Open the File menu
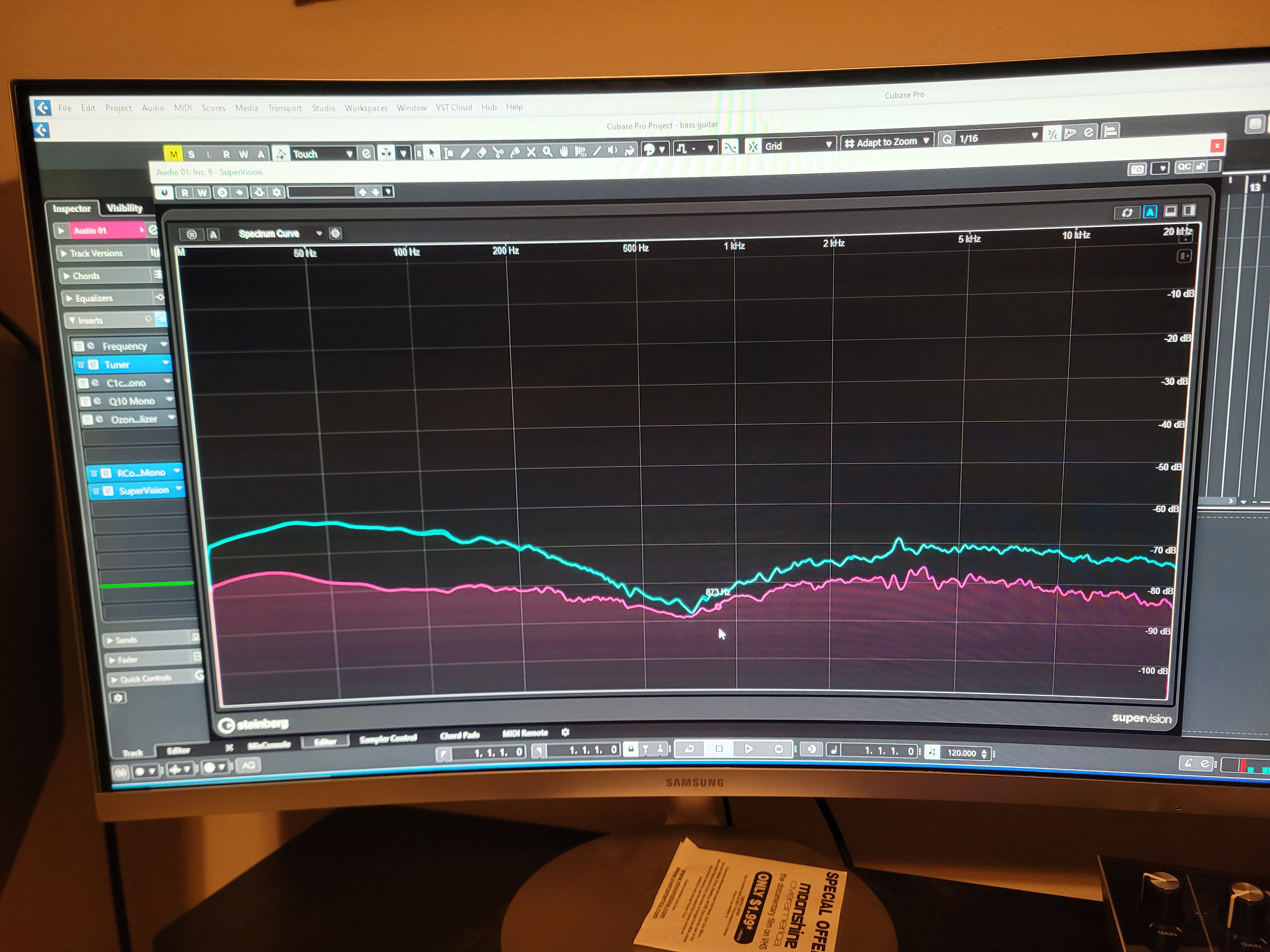 [64, 108]
